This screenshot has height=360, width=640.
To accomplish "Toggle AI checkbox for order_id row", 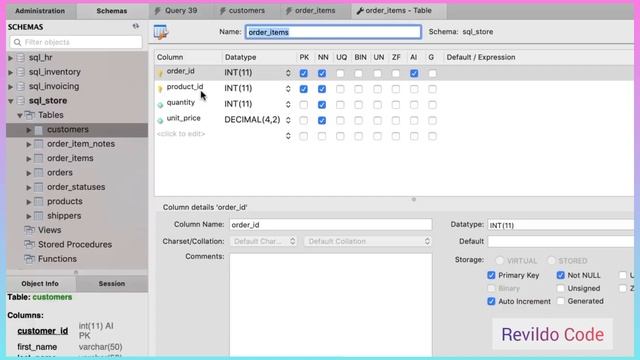I will (414, 73).
